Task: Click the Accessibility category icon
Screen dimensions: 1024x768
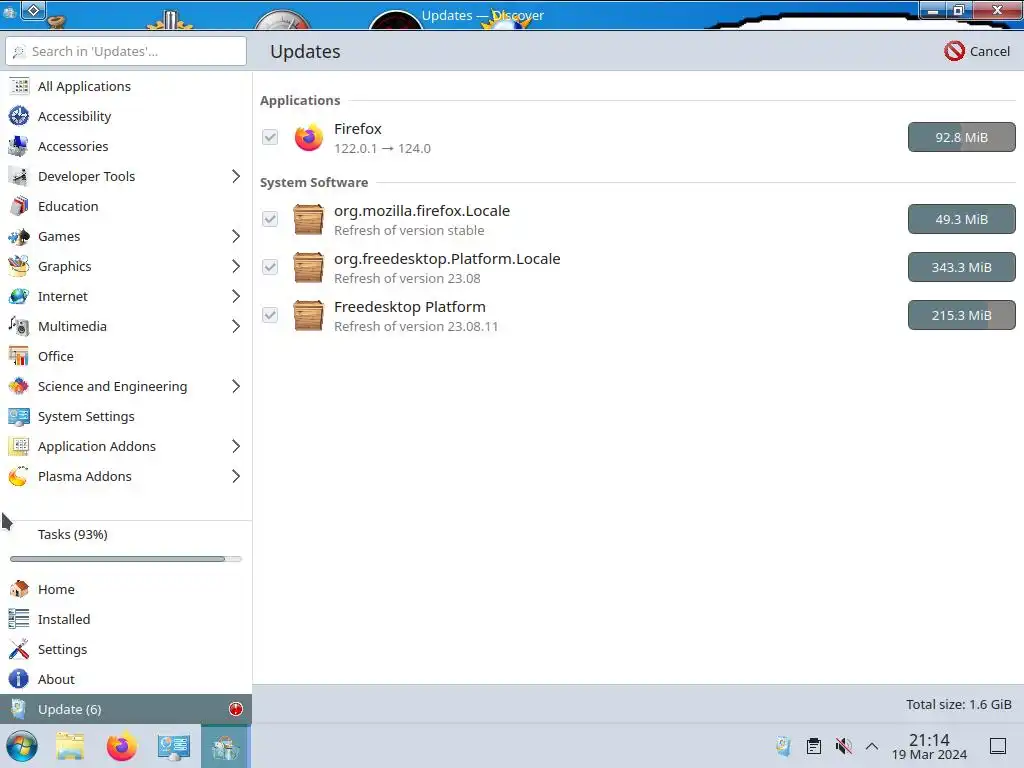Action: [x=19, y=116]
